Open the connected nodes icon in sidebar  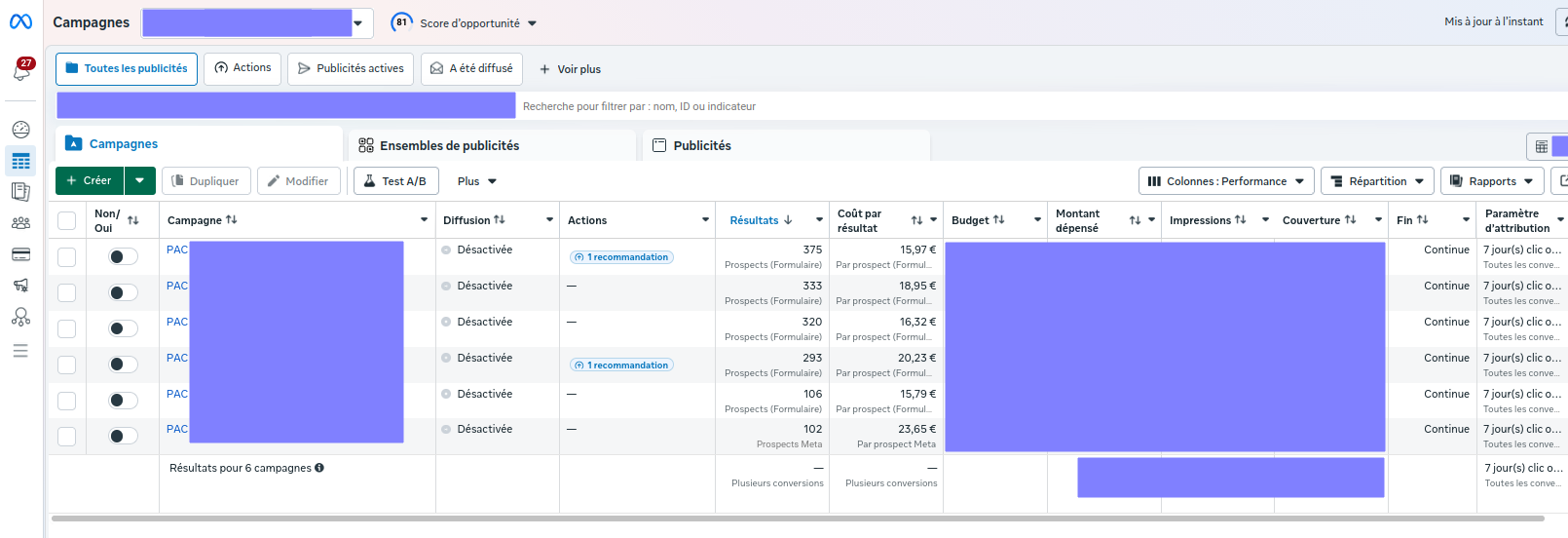[x=20, y=317]
